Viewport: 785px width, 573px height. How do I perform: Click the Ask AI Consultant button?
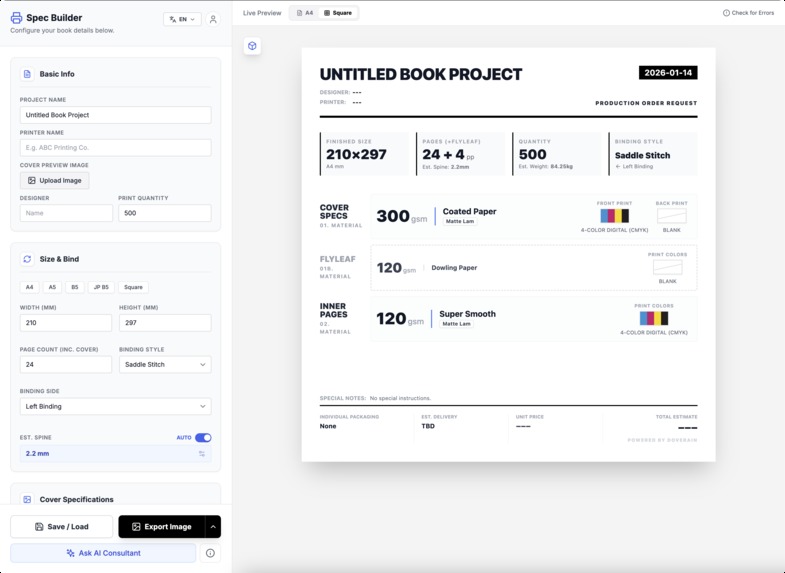pos(103,553)
